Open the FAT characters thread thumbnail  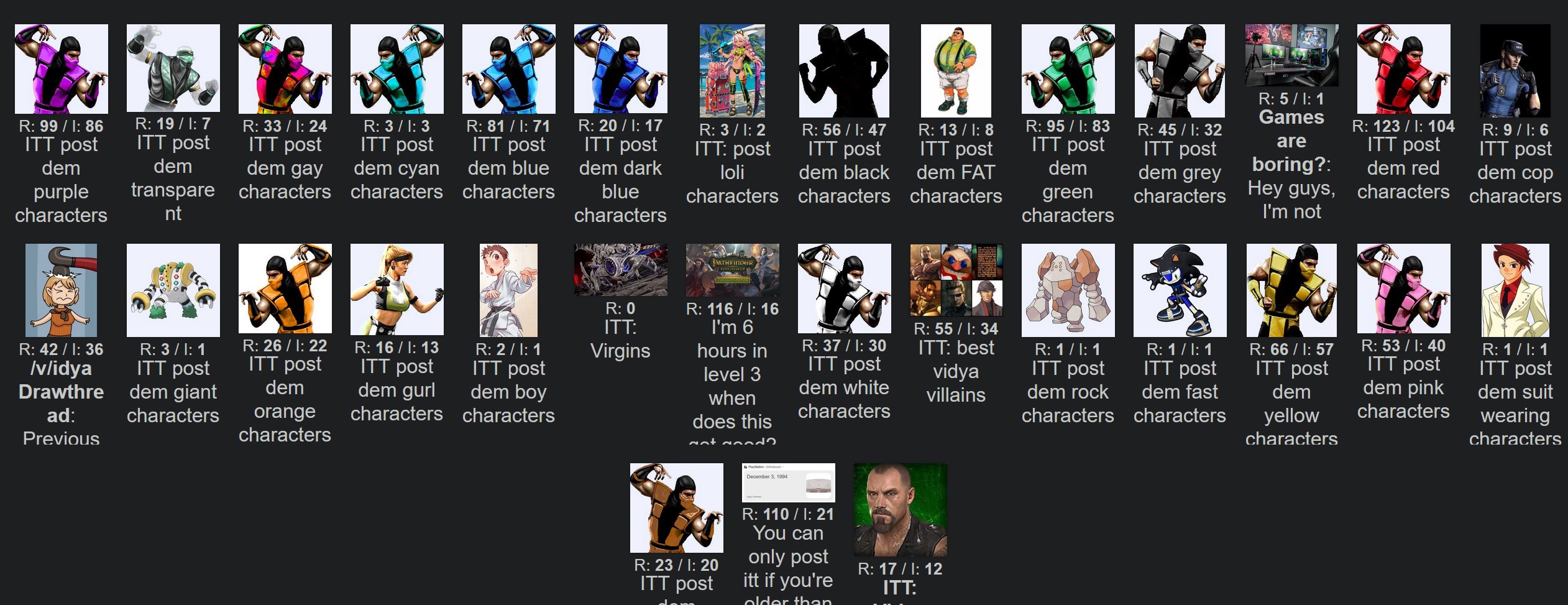click(956, 71)
